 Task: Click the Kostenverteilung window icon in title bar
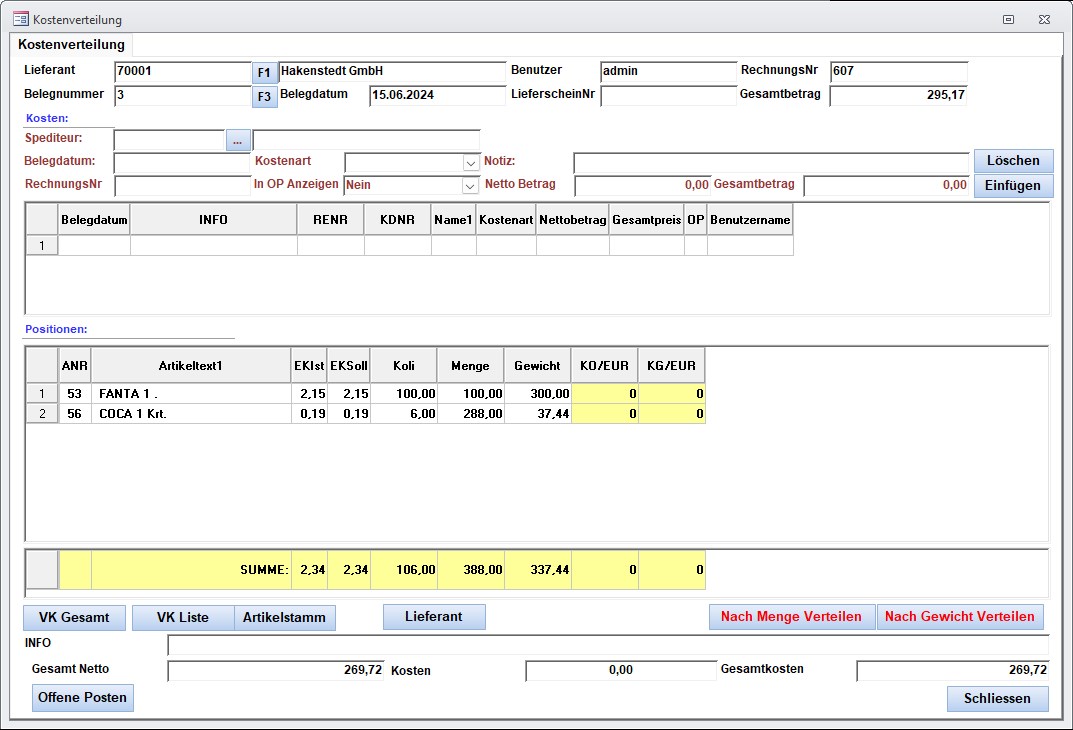(x=20, y=19)
